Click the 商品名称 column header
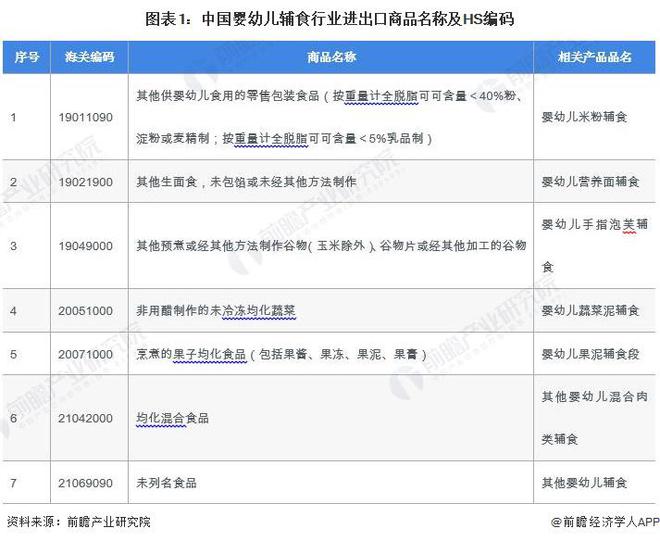660x541 pixels. click(x=331, y=57)
